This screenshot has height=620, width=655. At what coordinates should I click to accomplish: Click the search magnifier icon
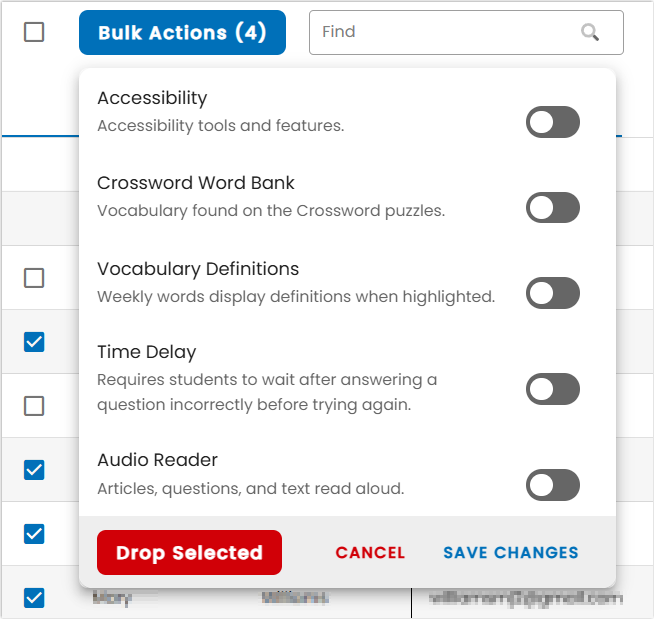click(x=590, y=32)
